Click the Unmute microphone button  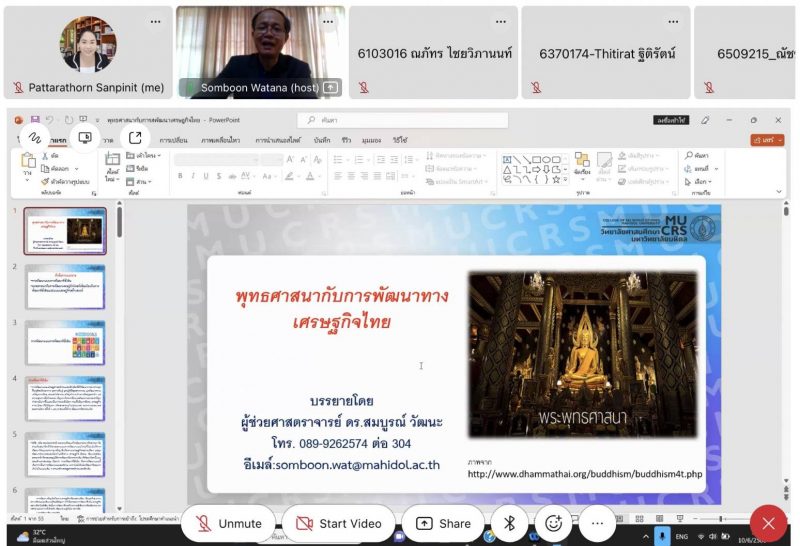pos(229,523)
